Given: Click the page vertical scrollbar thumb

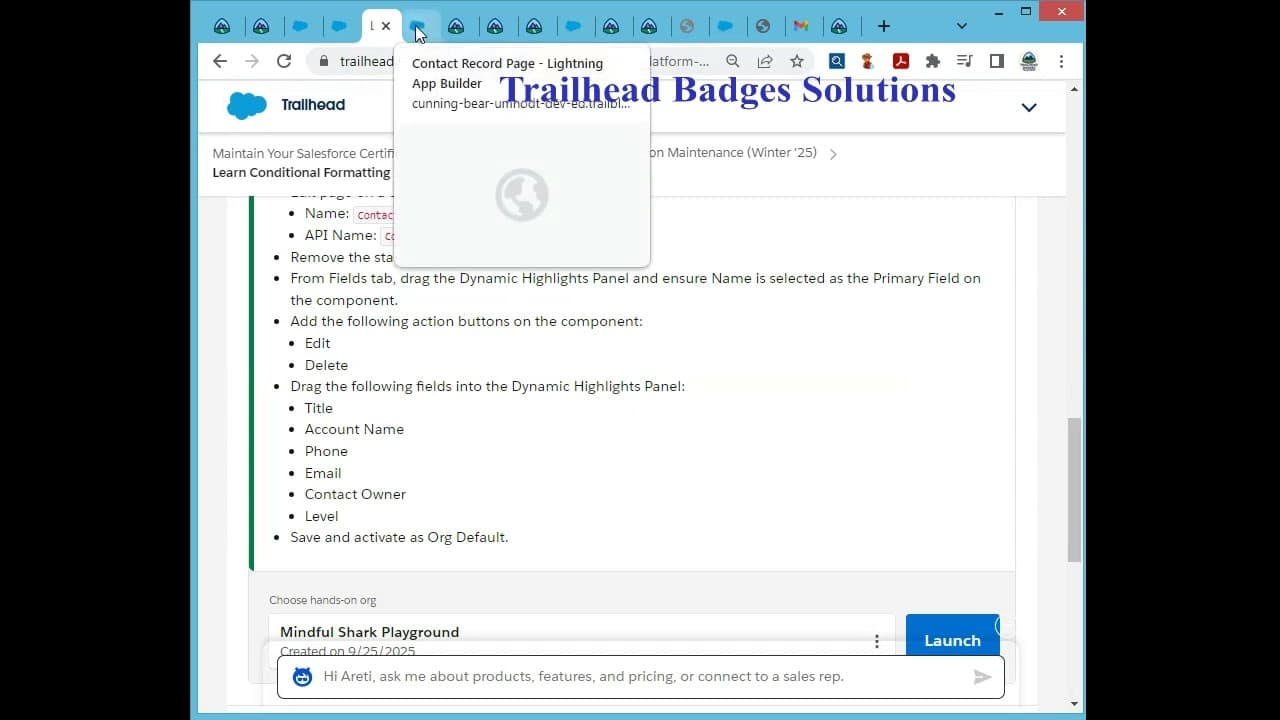Looking at the screenshot, I should [x=1075, y=490].
